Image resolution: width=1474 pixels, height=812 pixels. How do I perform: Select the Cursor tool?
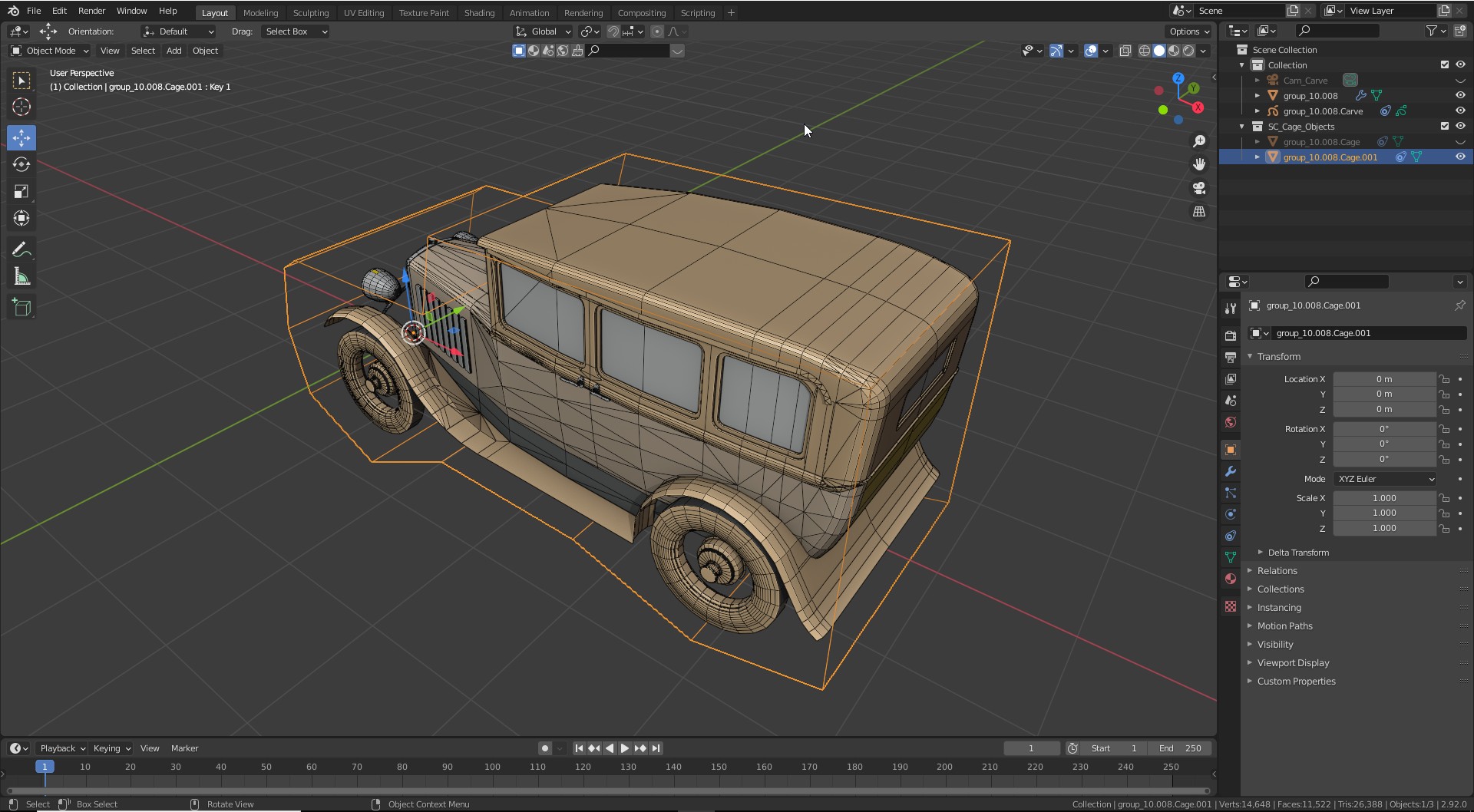pos(21,107)
